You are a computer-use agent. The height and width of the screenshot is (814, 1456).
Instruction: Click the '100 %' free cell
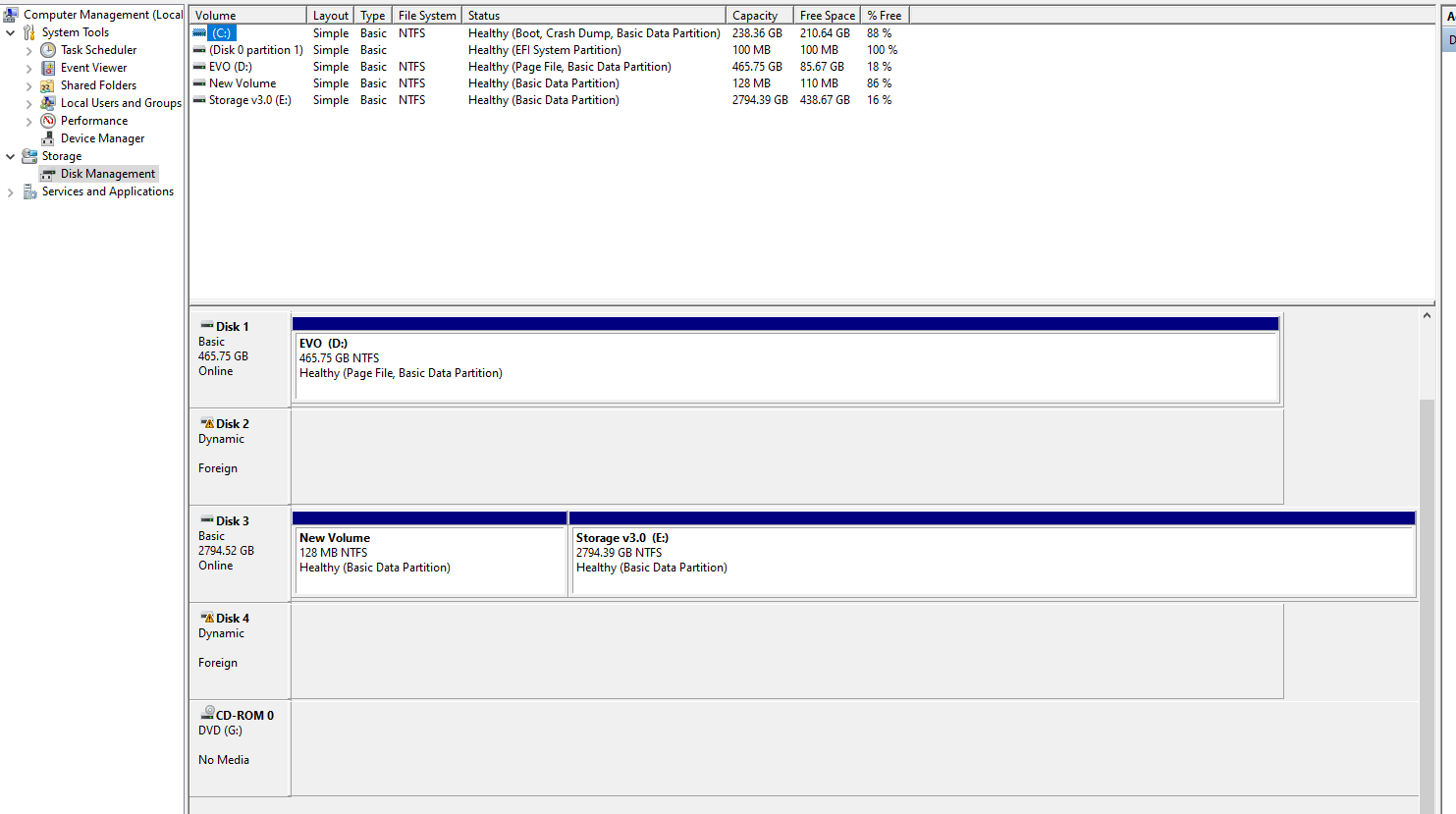point(882,50)
